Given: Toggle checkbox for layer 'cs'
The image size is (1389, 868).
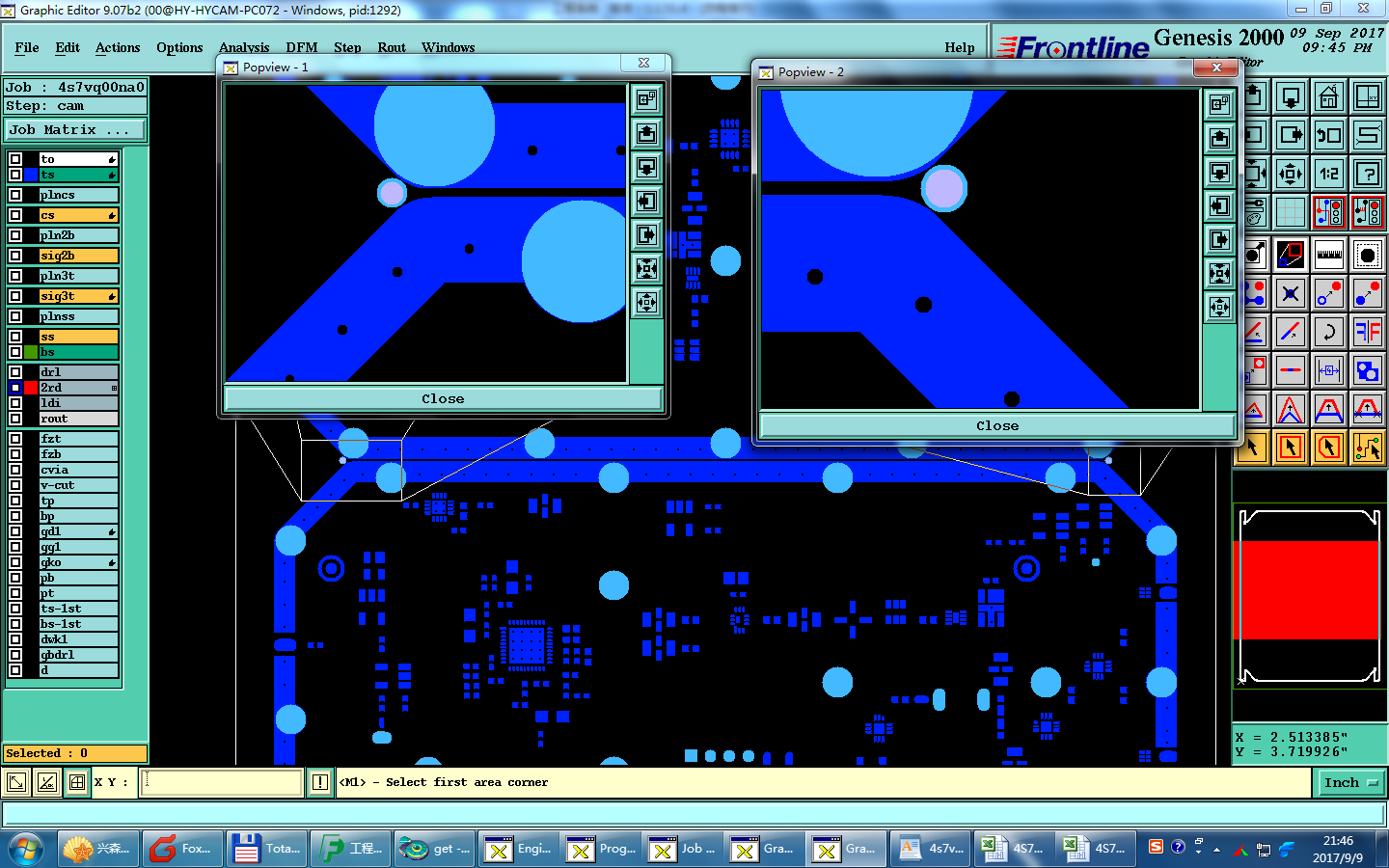Looking at the screenshot, I should coord(15,215).
